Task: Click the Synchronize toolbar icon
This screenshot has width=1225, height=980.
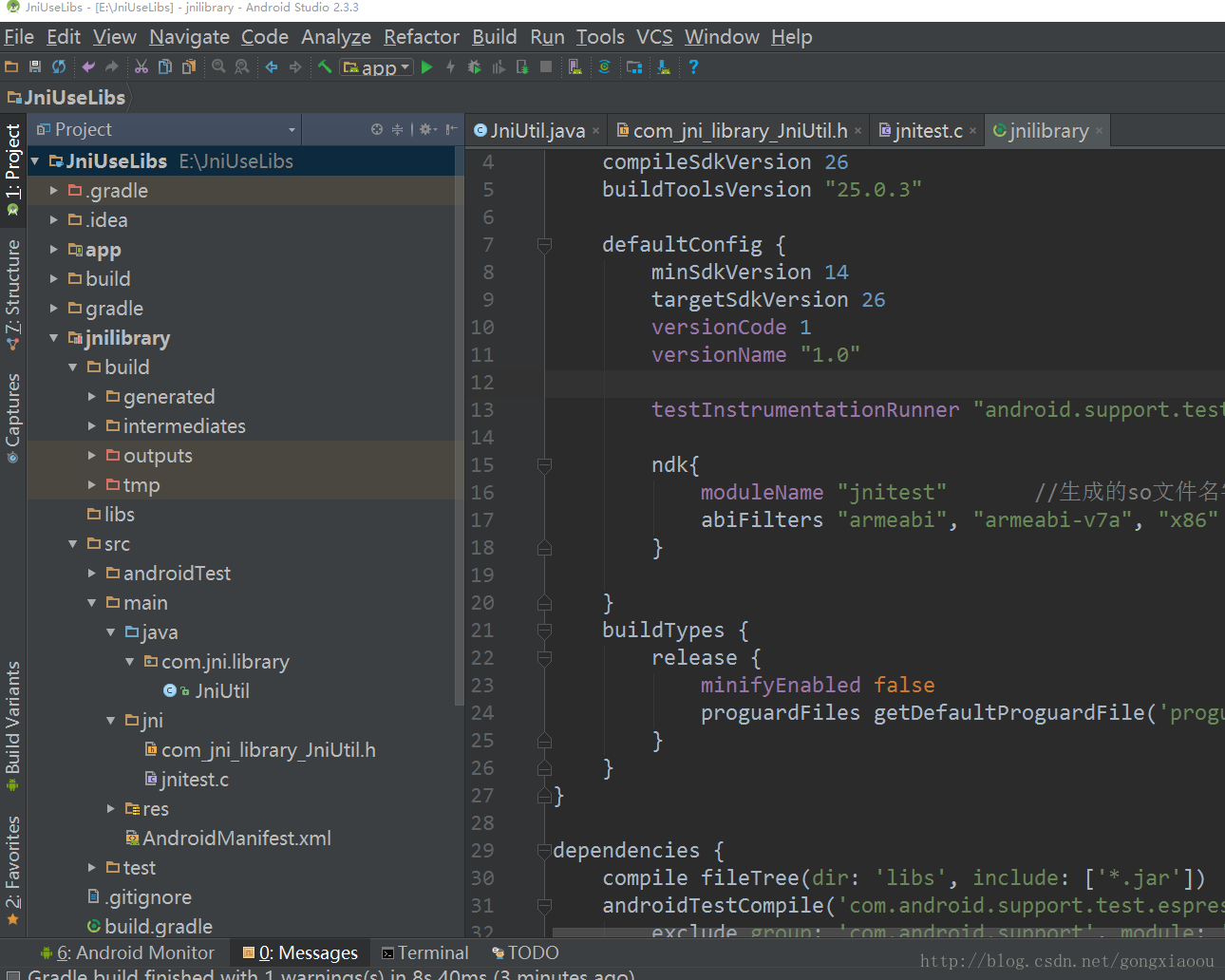Action: 59,66
